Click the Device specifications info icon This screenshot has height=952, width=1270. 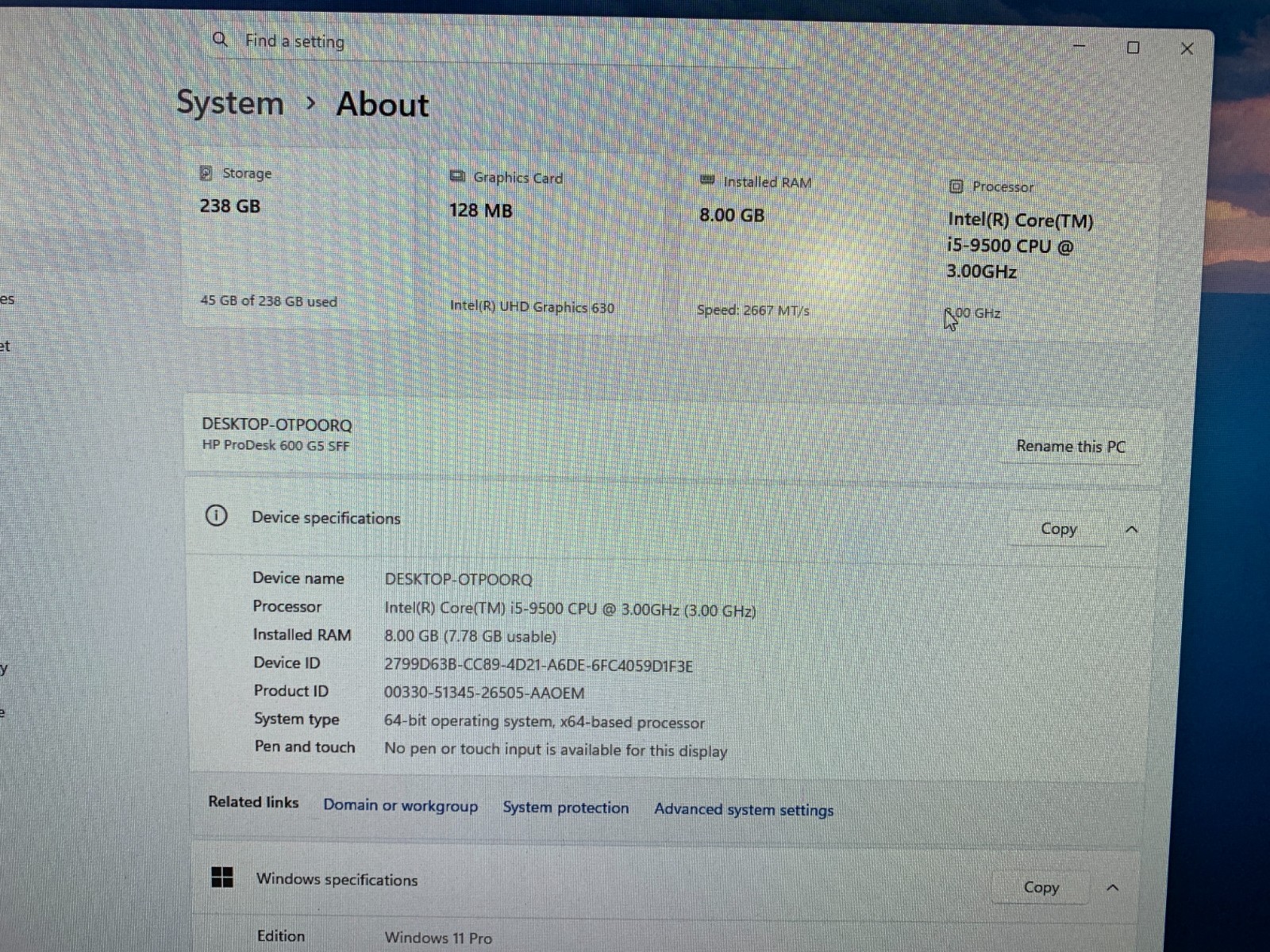[x=216, y=516]
